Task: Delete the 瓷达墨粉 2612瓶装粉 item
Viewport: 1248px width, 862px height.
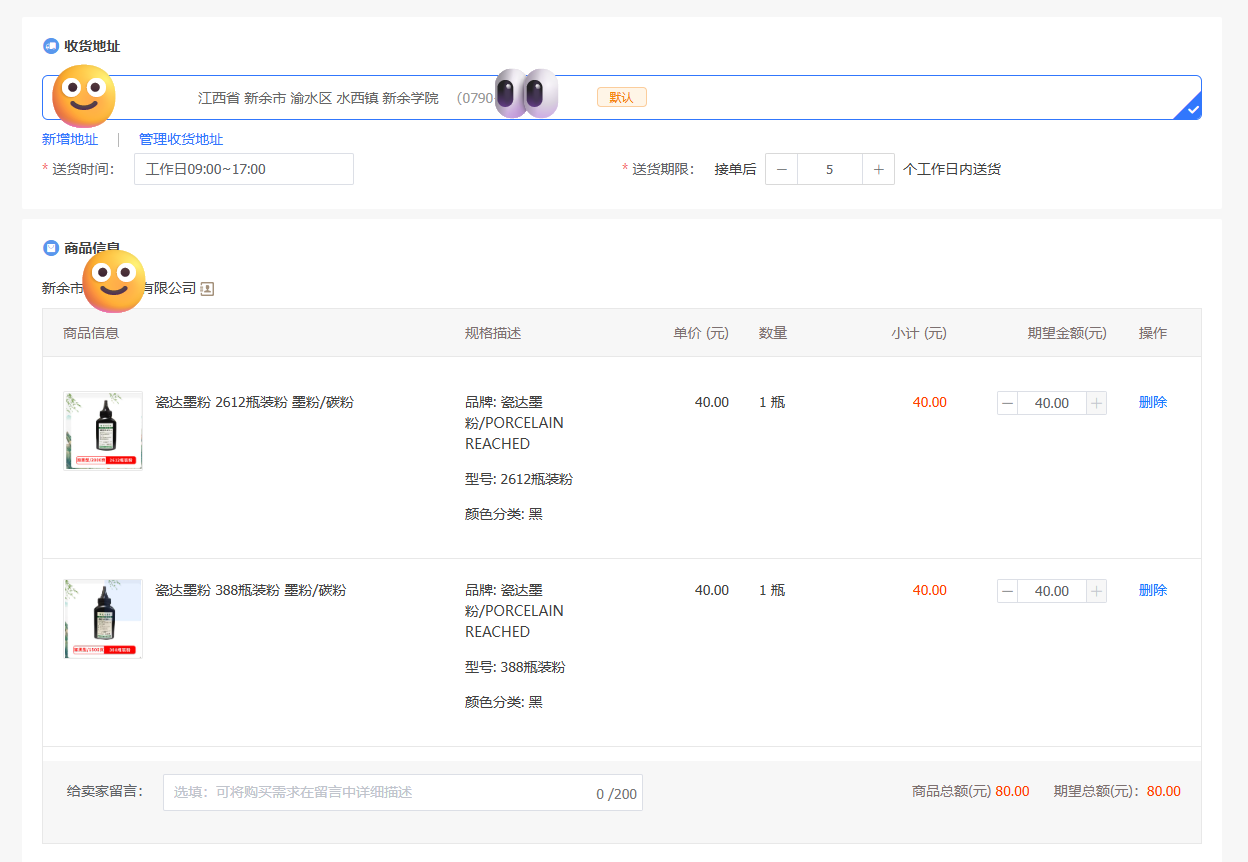Action: coord(1153,402)
